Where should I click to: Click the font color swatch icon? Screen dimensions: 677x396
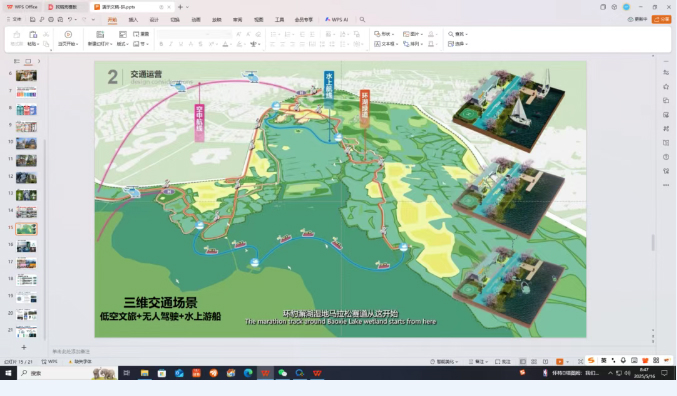coord(225,44)
